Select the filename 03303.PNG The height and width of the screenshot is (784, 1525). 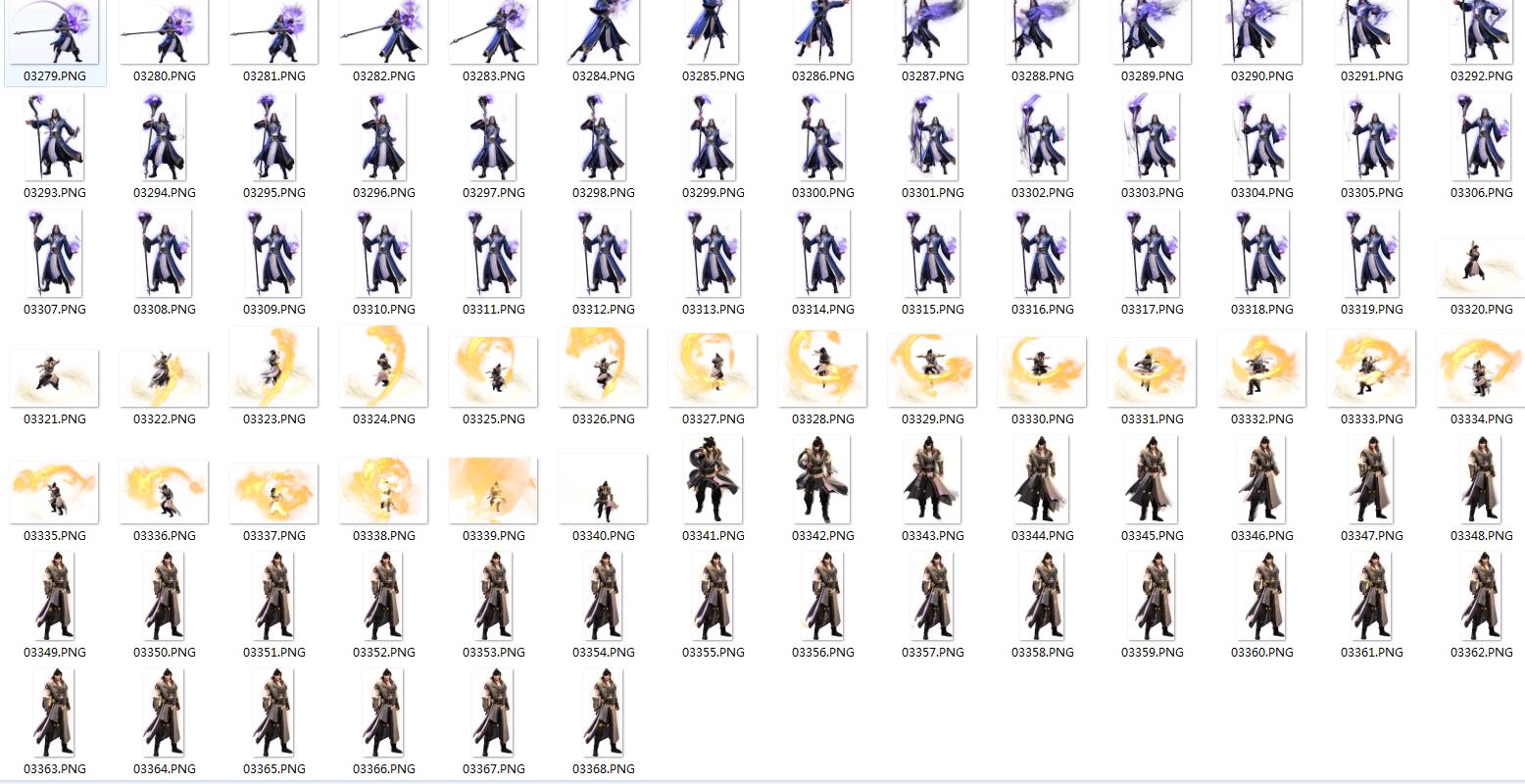click(1153, 193)
